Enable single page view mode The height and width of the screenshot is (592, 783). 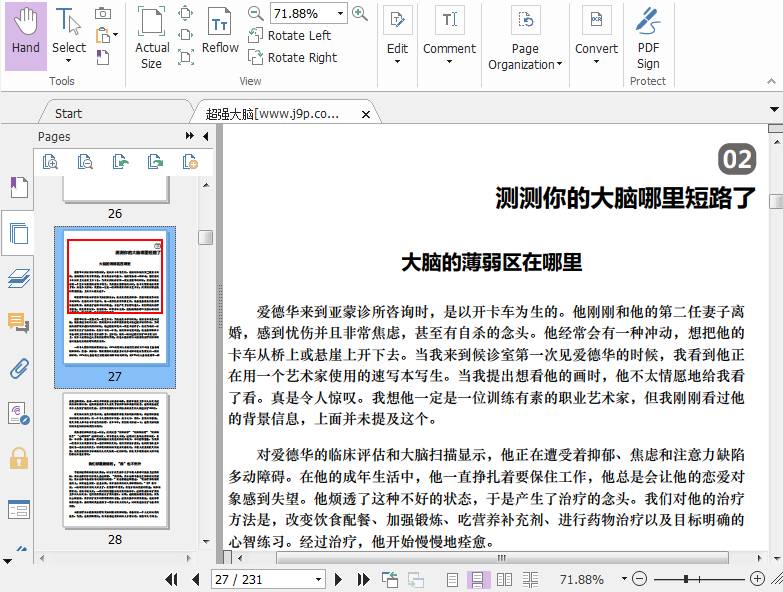pos(453,579)
